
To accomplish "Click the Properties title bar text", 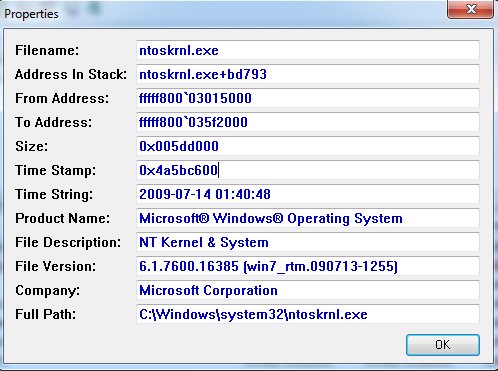I will 31,14.
